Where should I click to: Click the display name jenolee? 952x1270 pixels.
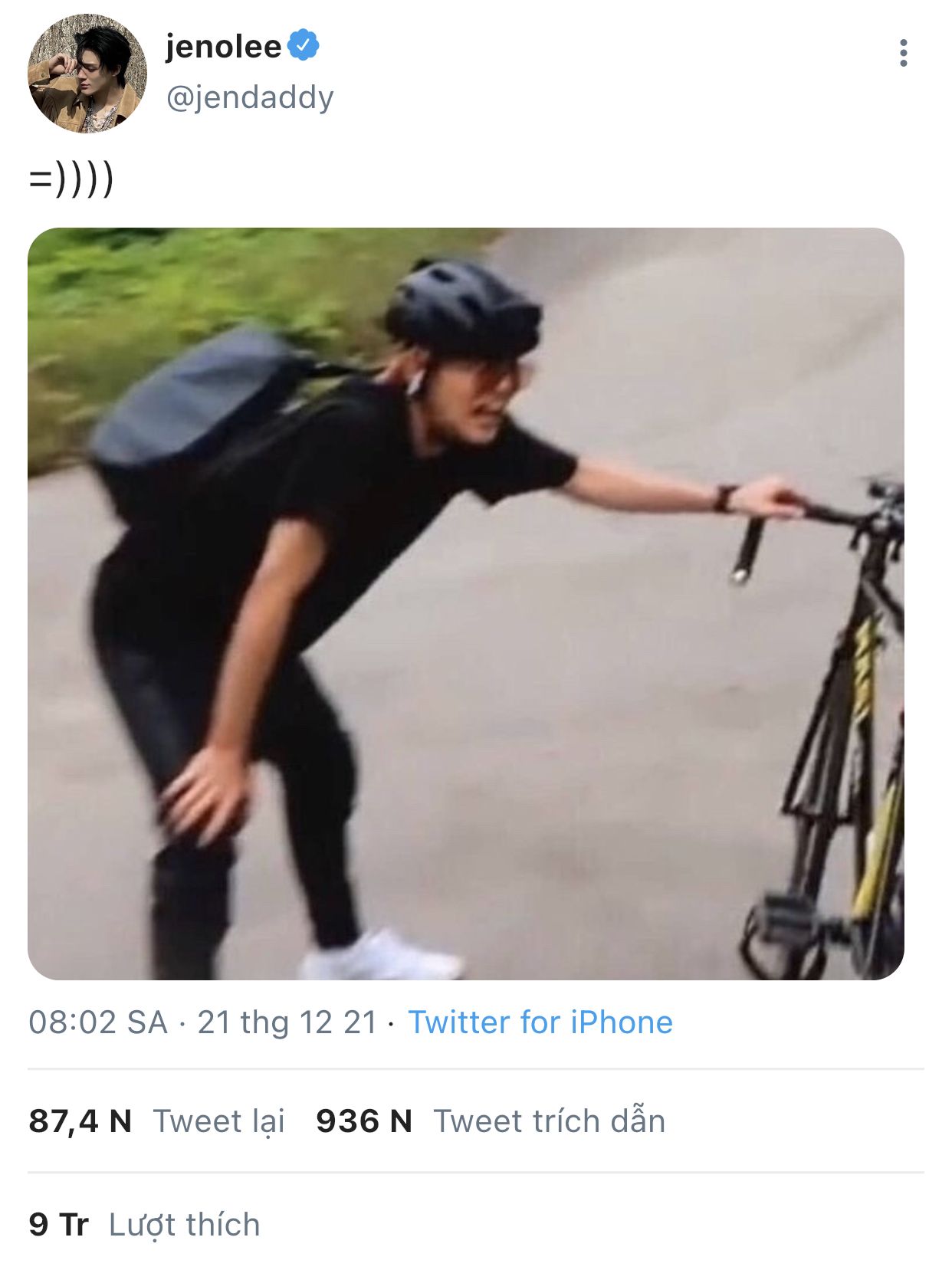click(x=223, y=47)
